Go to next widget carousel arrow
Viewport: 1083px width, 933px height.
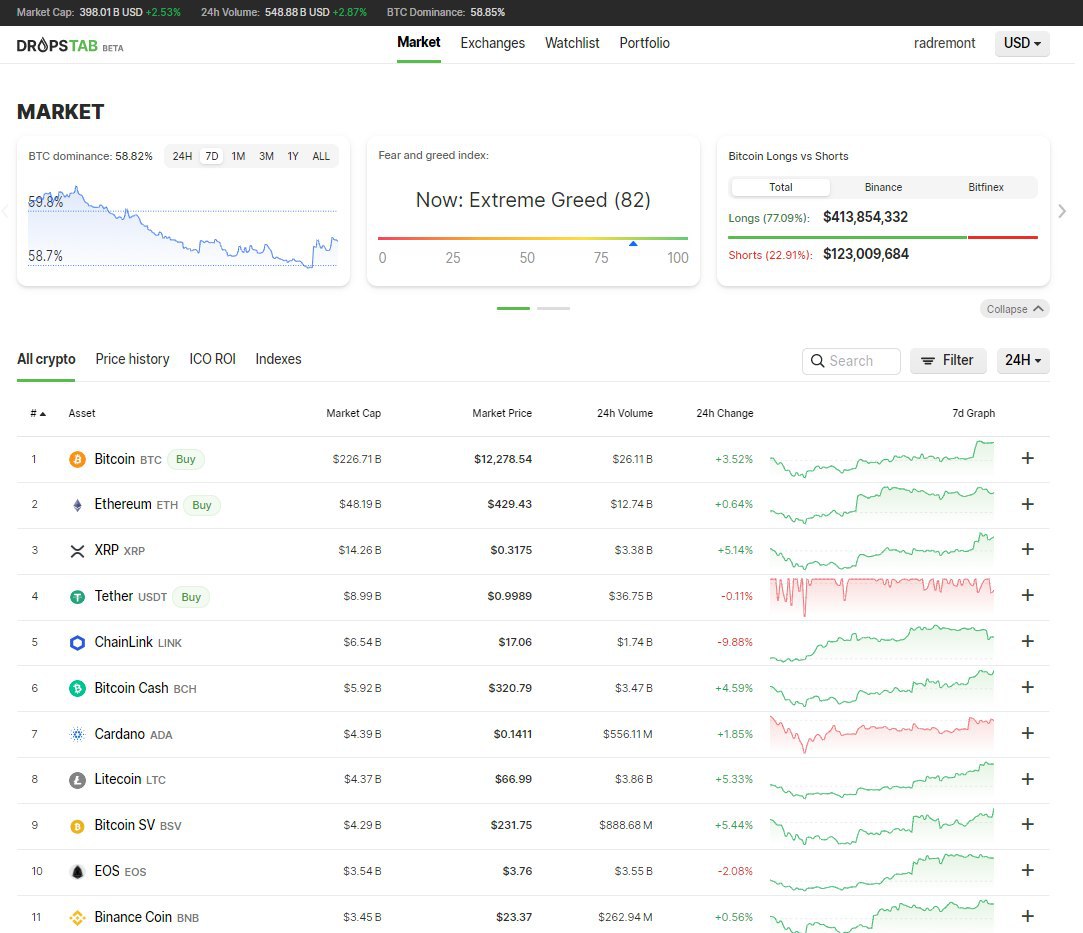(1062, 211)
